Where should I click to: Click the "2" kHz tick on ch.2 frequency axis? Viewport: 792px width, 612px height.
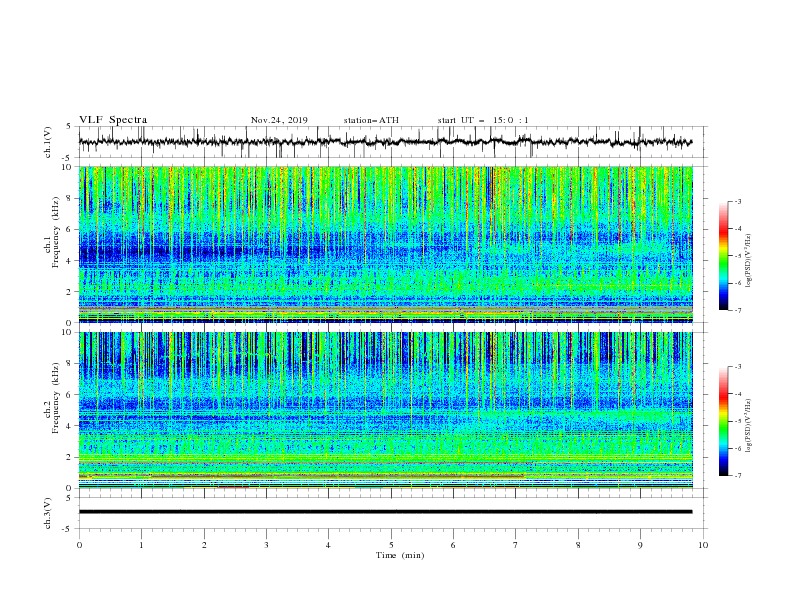pos(70,457)
